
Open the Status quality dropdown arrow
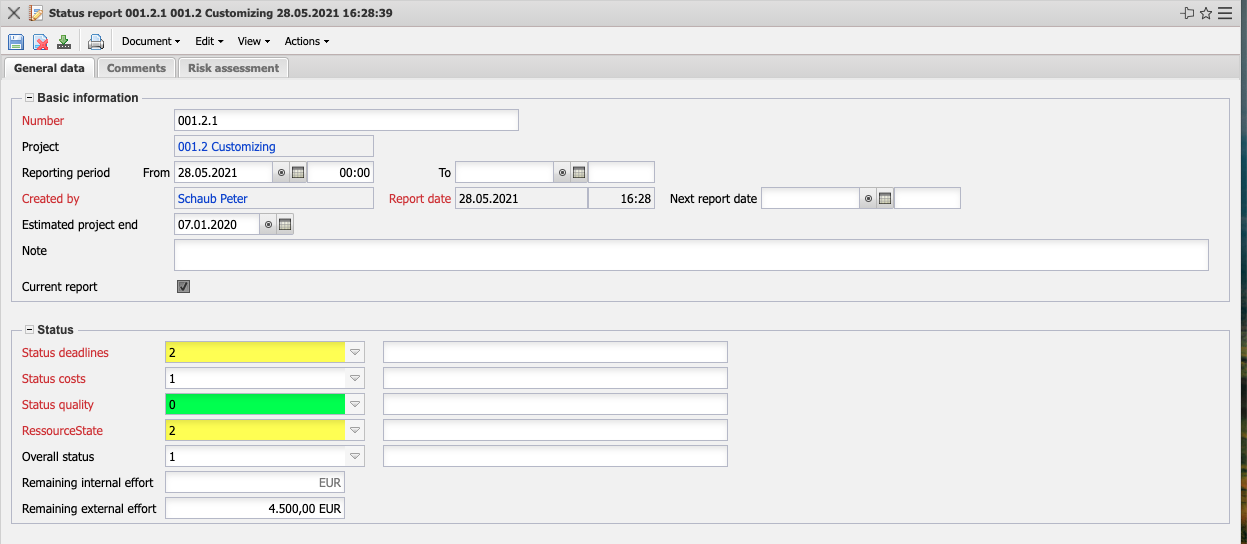[354, 405]
